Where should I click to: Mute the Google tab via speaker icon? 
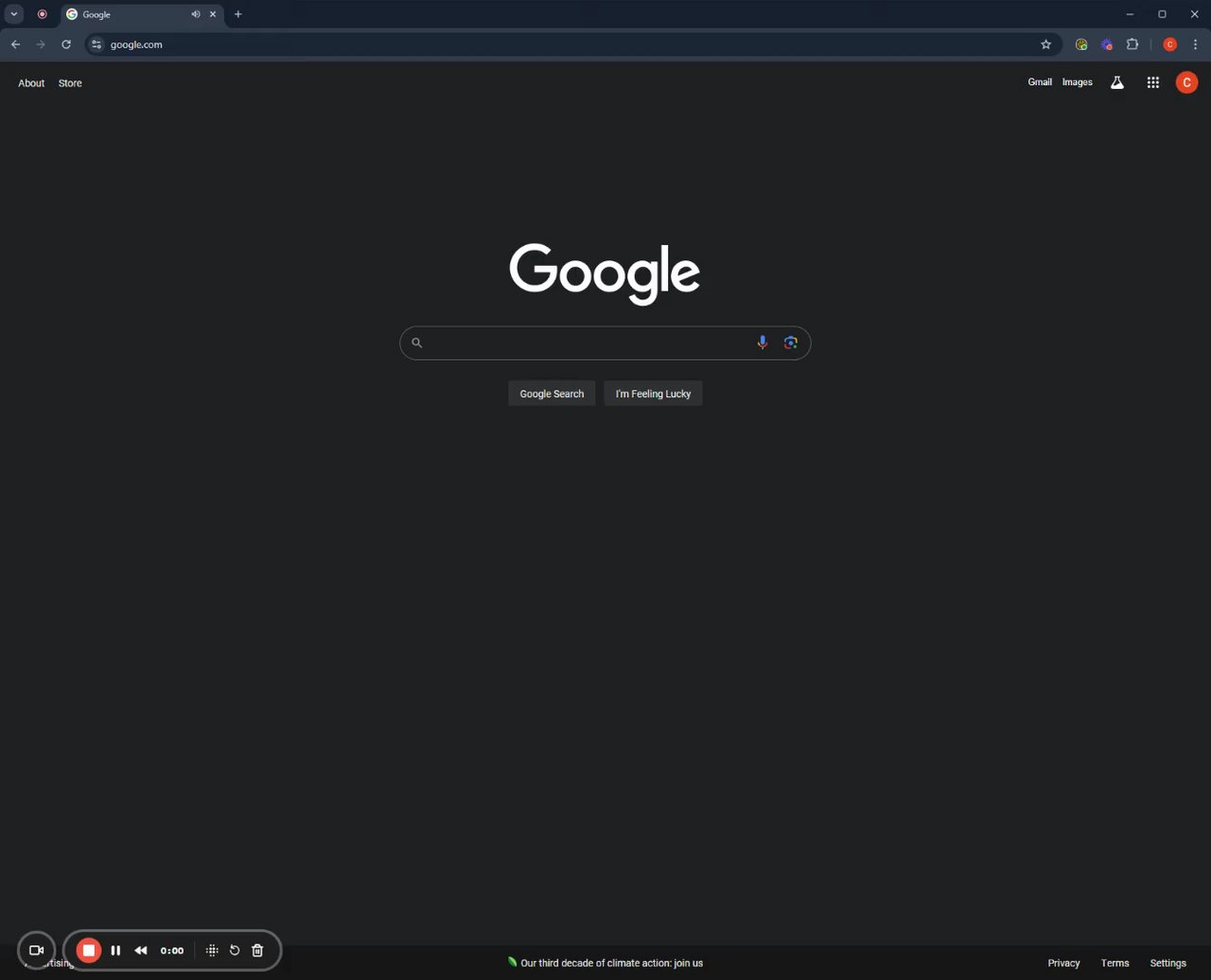[x=196, y=14]
